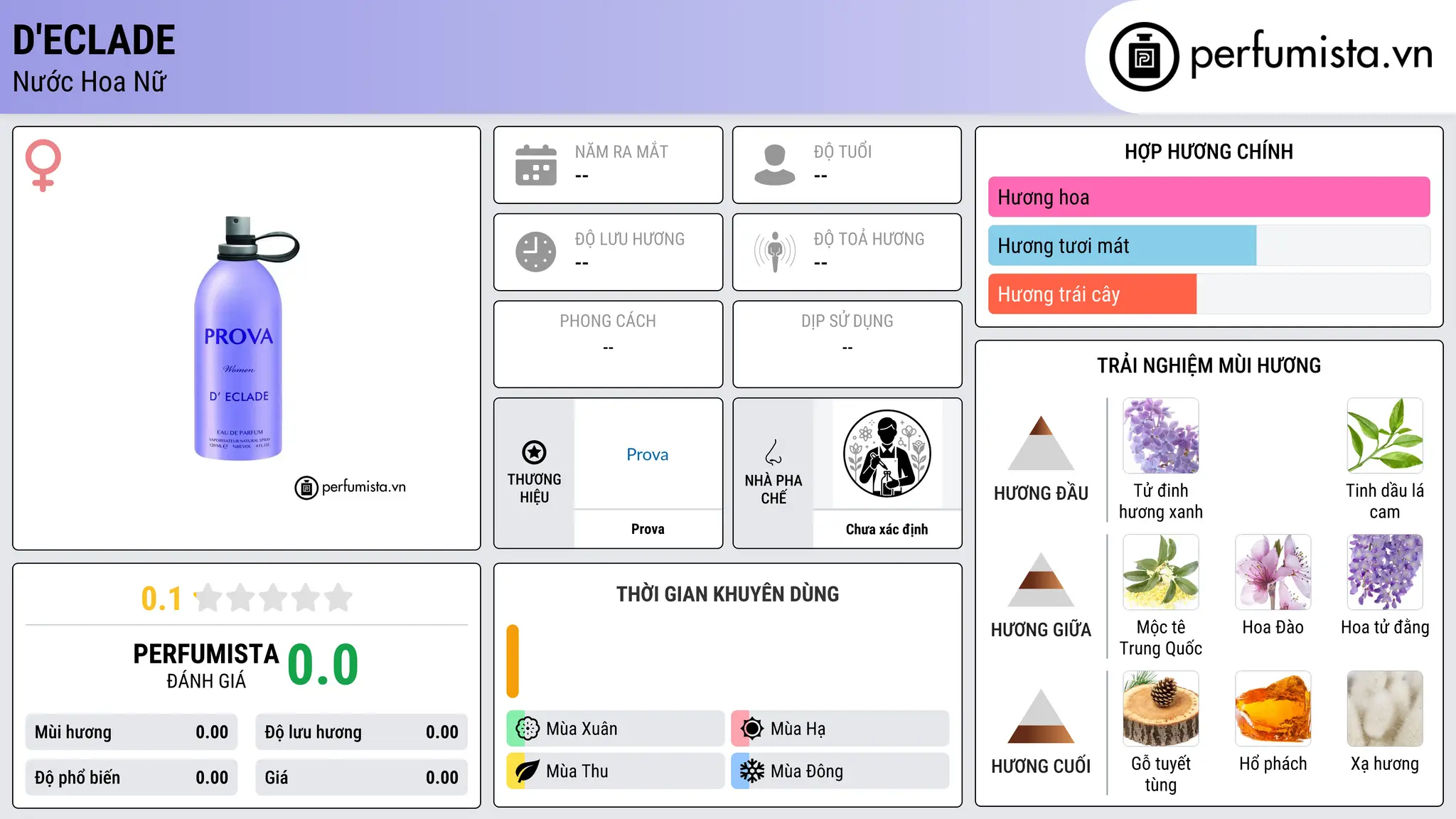Click the clock icon for Độ lưu hương

tap(536, 252)
